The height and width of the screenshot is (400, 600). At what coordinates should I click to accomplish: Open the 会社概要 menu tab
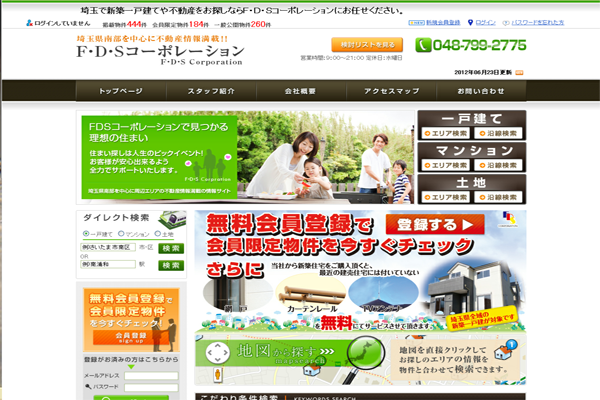(x=301, y=91)
